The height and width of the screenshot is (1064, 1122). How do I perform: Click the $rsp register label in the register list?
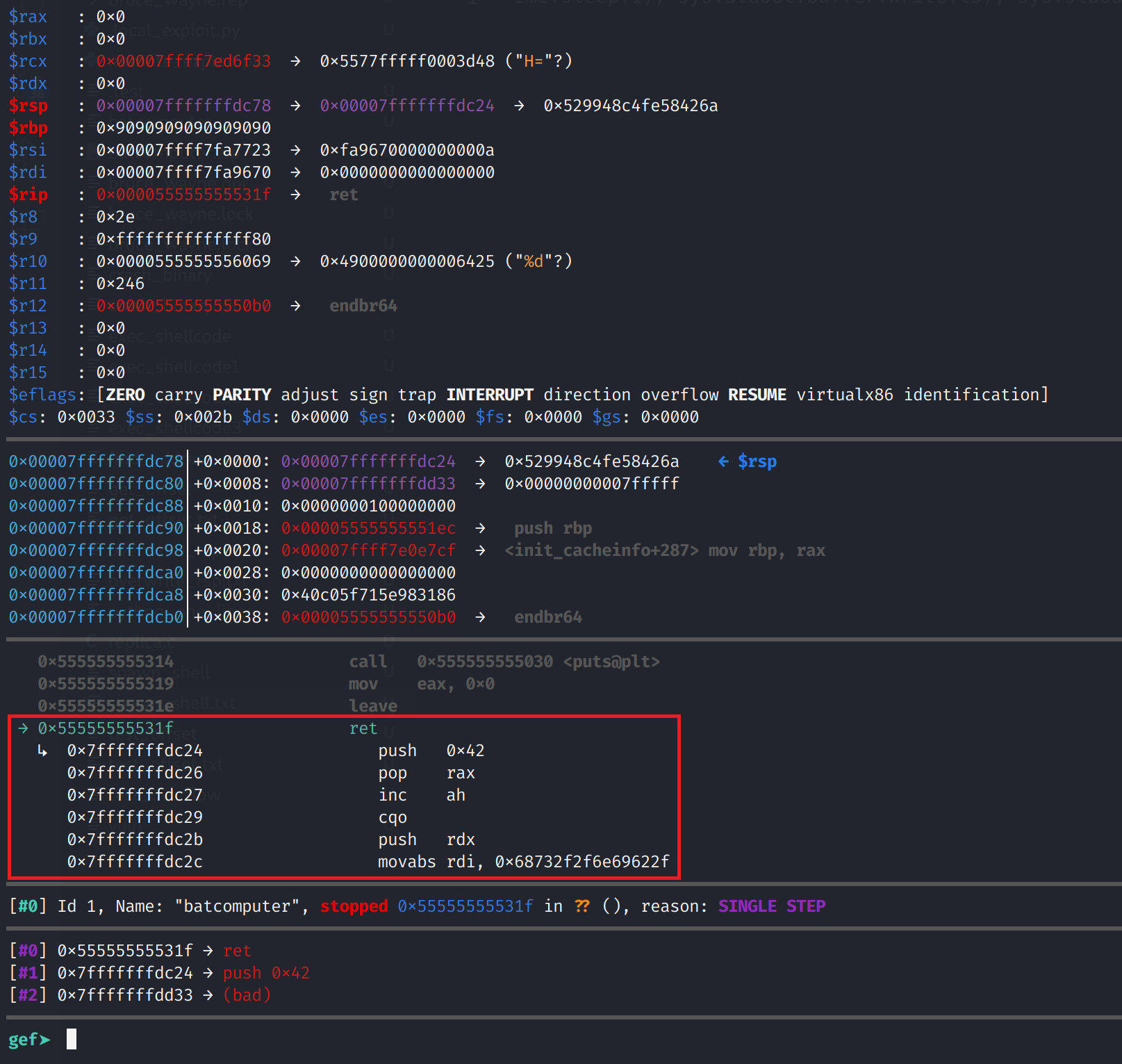pos(28,106)
